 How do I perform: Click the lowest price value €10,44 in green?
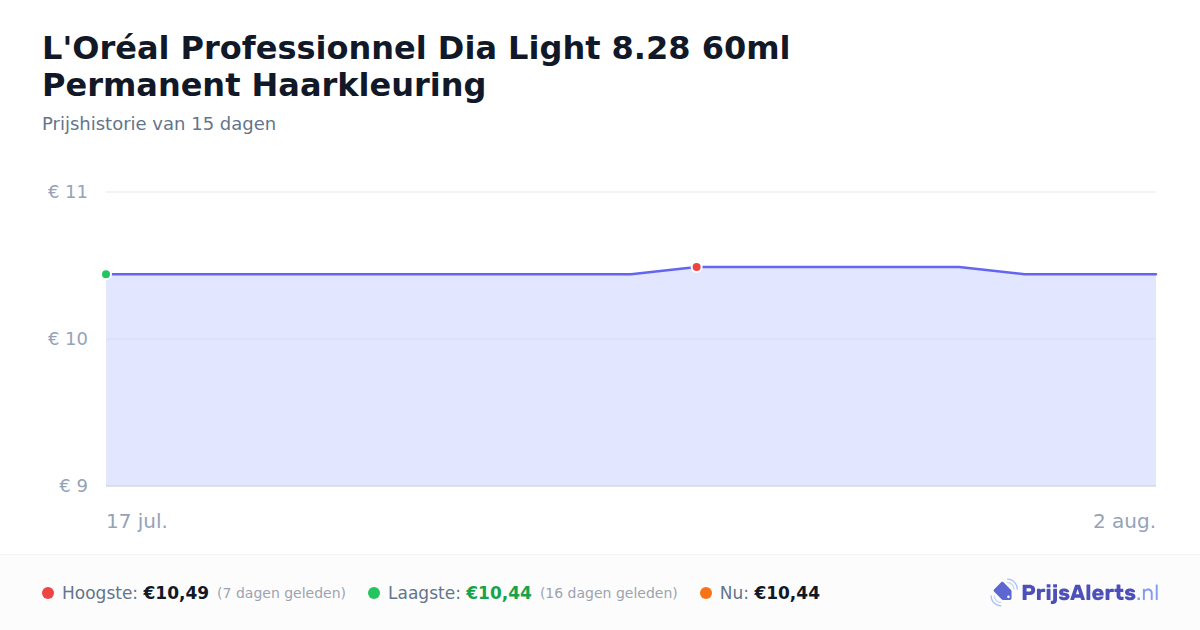coord(499,593)
